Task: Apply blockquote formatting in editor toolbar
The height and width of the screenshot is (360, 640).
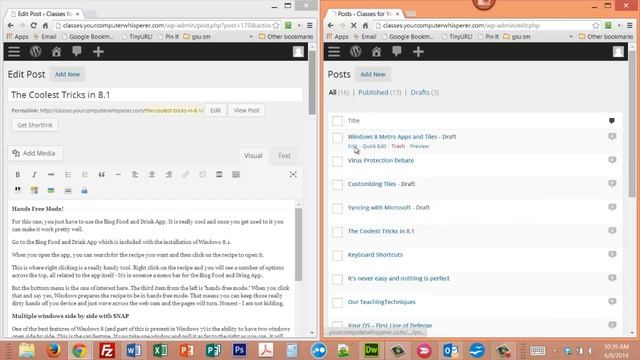Action: [101, 175]
